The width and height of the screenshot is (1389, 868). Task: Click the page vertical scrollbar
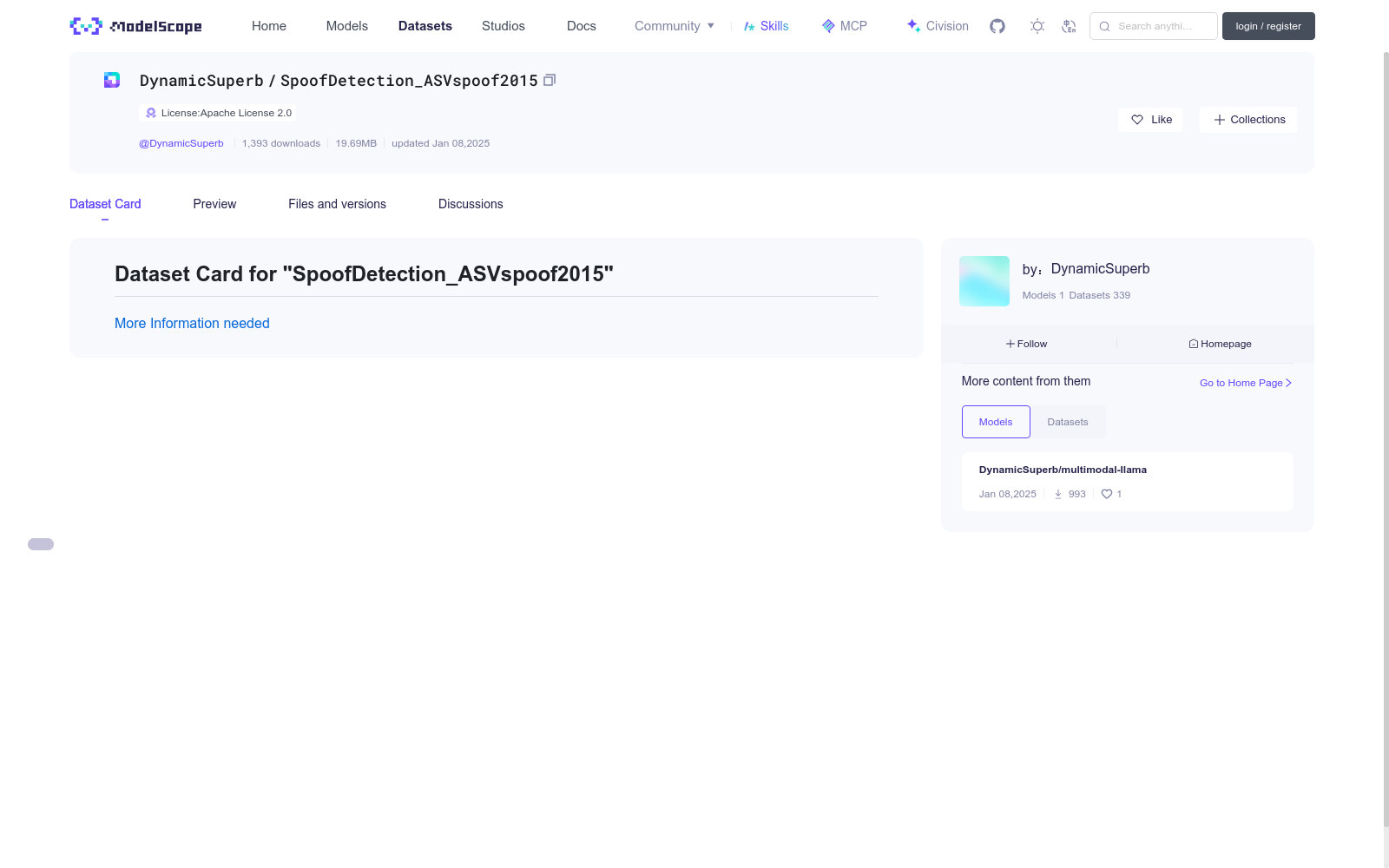click(1386, 438)
